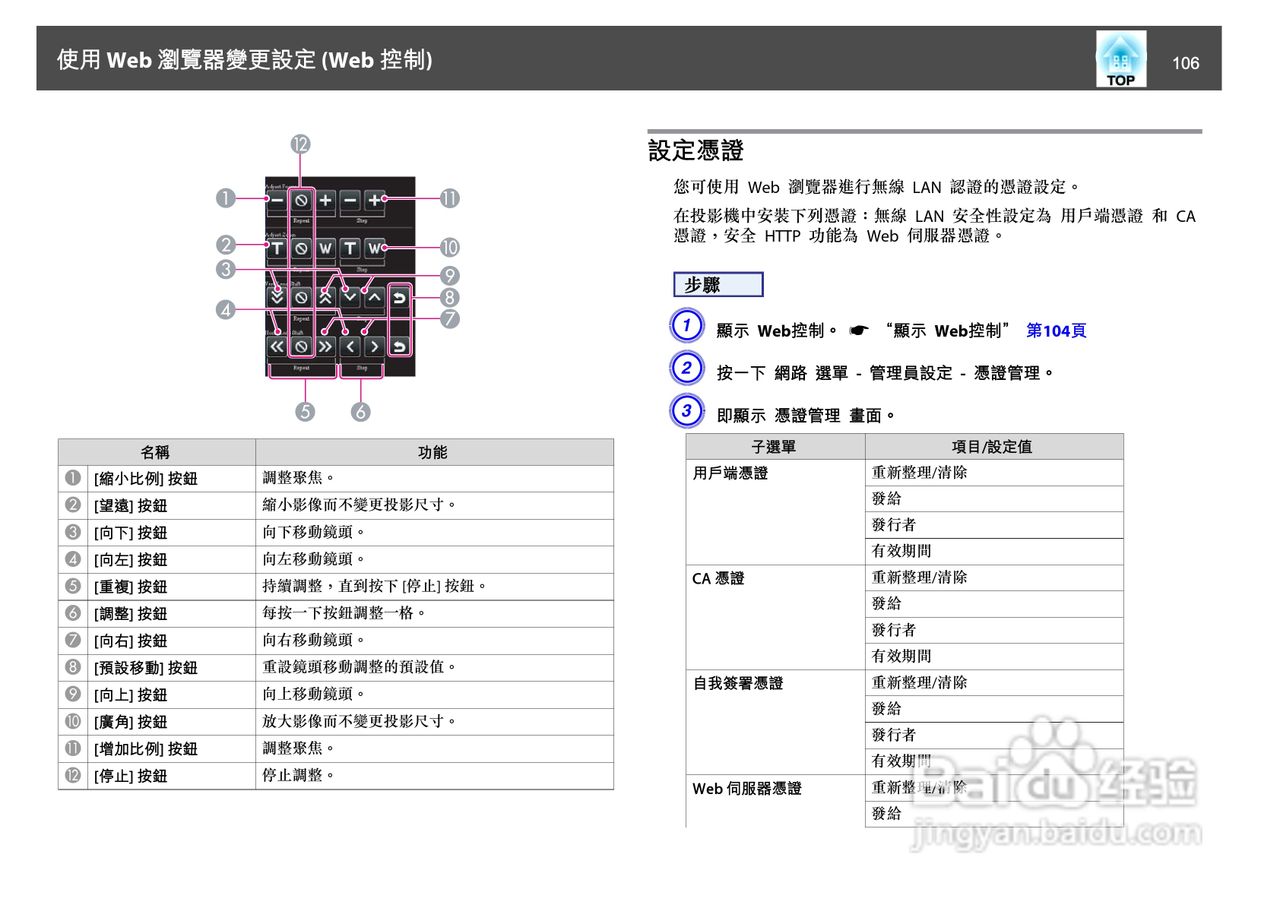Image resolution: width=1280 pixels, height=905 pixels.
Task: Click the downward double-arrow lens shift button
Action: [x=277, y=296]
